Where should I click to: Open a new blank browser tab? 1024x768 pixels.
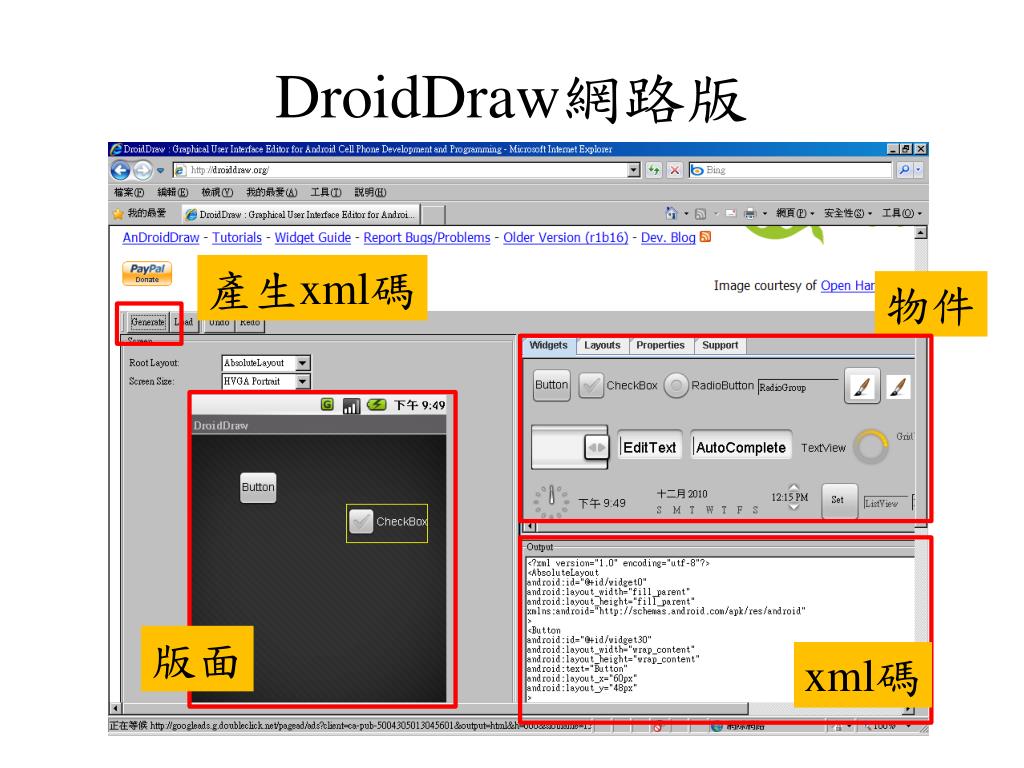[x=434, y=215]
